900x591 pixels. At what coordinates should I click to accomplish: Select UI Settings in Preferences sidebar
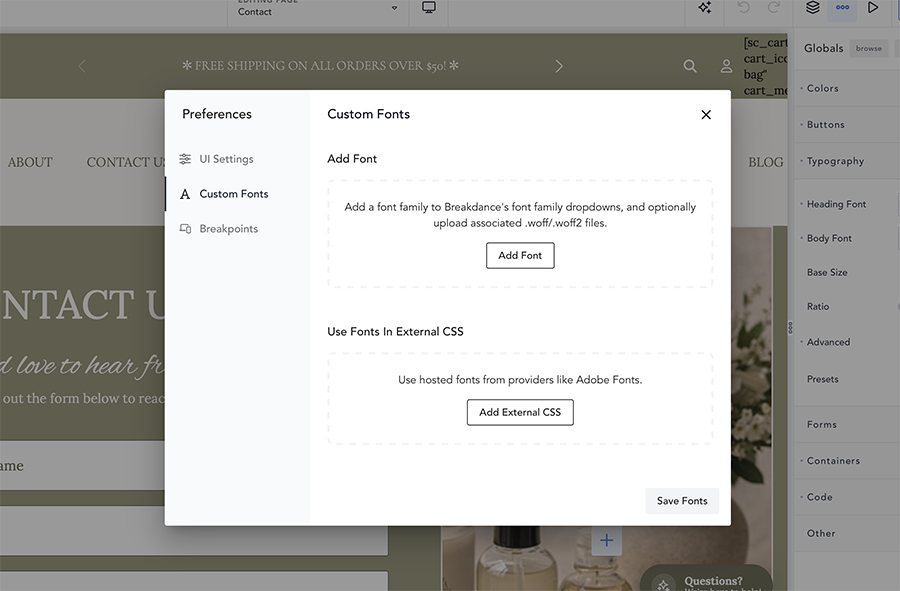click(226, 159)
